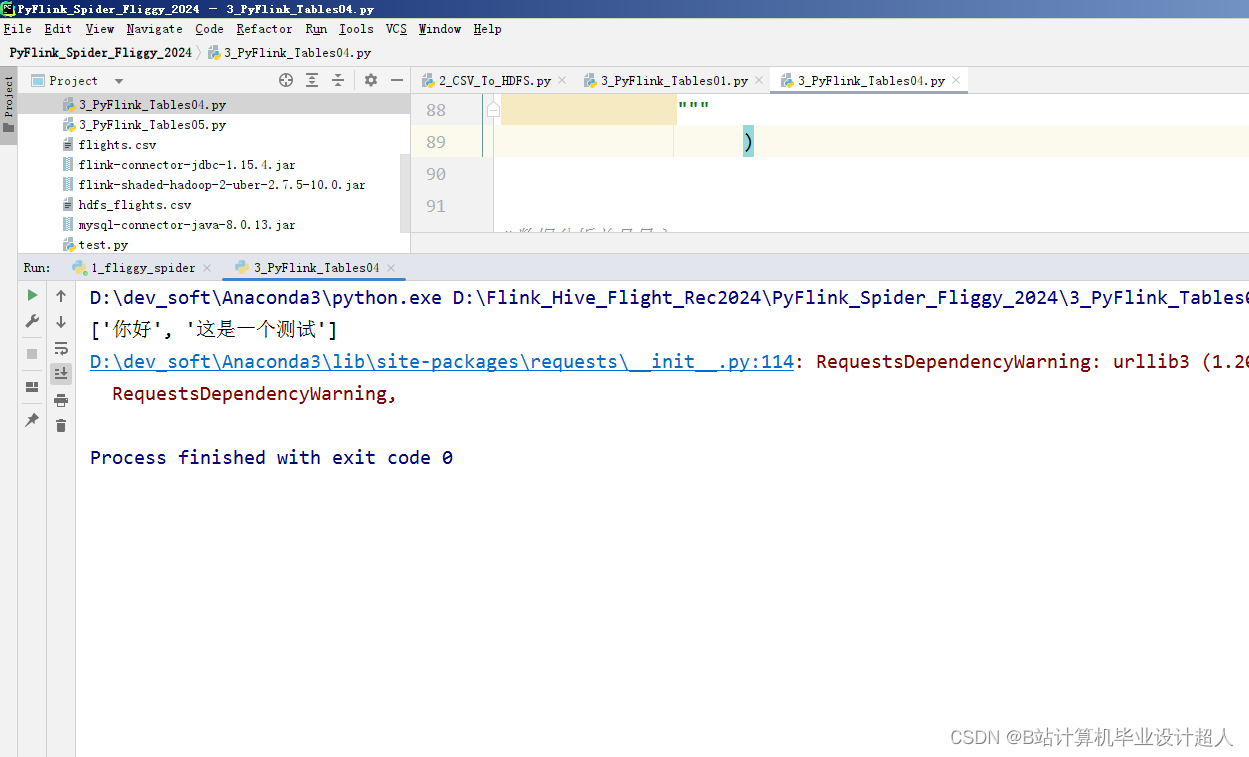The image size is (1249, 757).
Task: Print the console output
Action: pos(61,400)
